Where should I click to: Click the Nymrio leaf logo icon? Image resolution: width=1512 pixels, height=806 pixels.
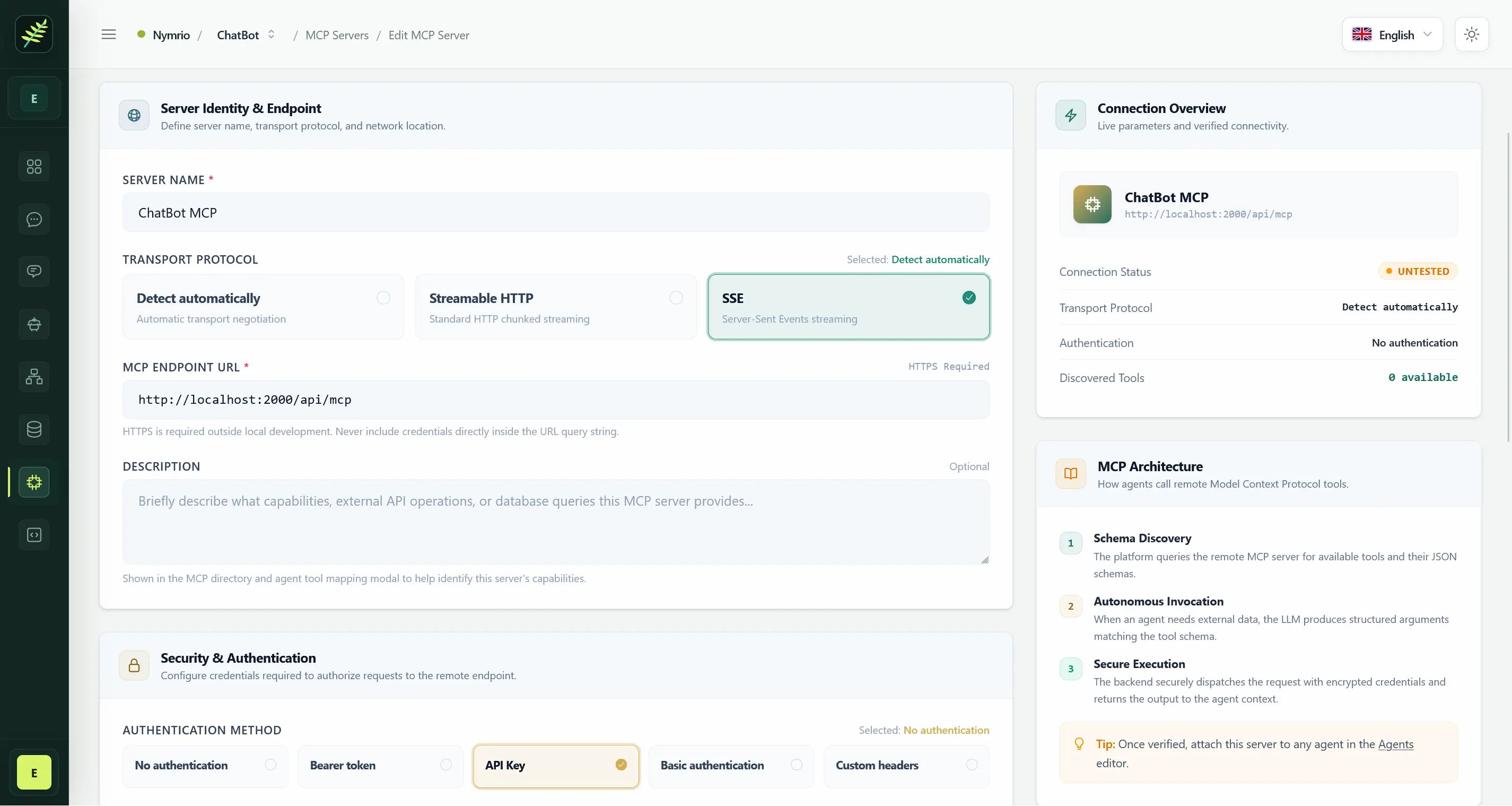click(34, 34)
